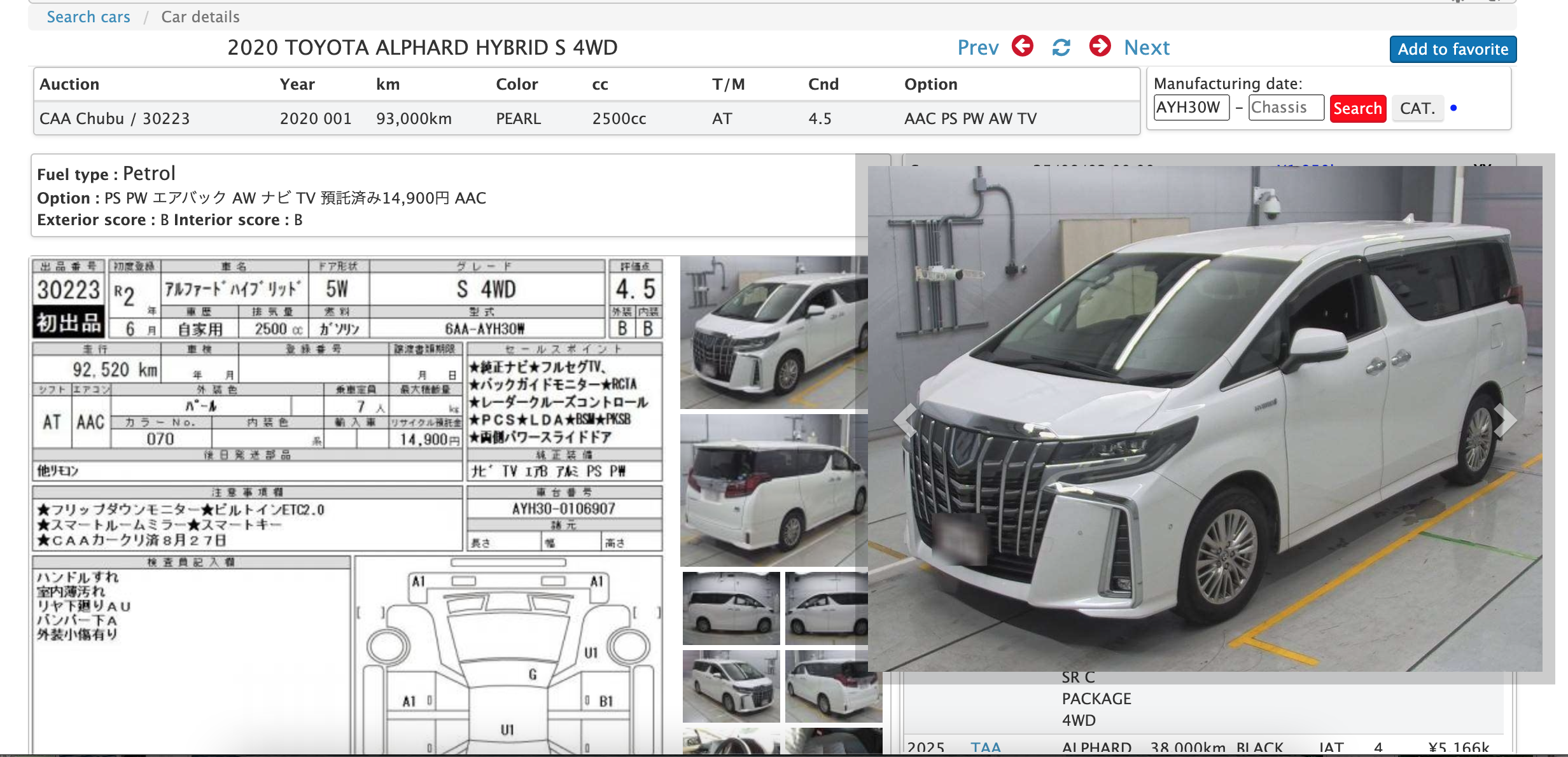Click the Chassis input field

coord(1285,108)
